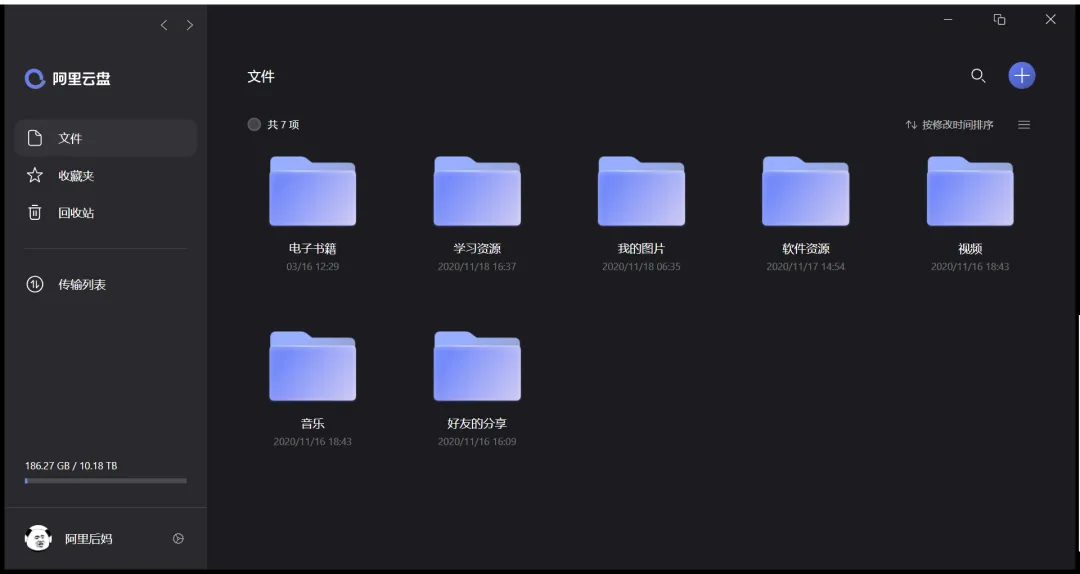Click the date 2020/11/16 16:09

[x=477, y=442]
